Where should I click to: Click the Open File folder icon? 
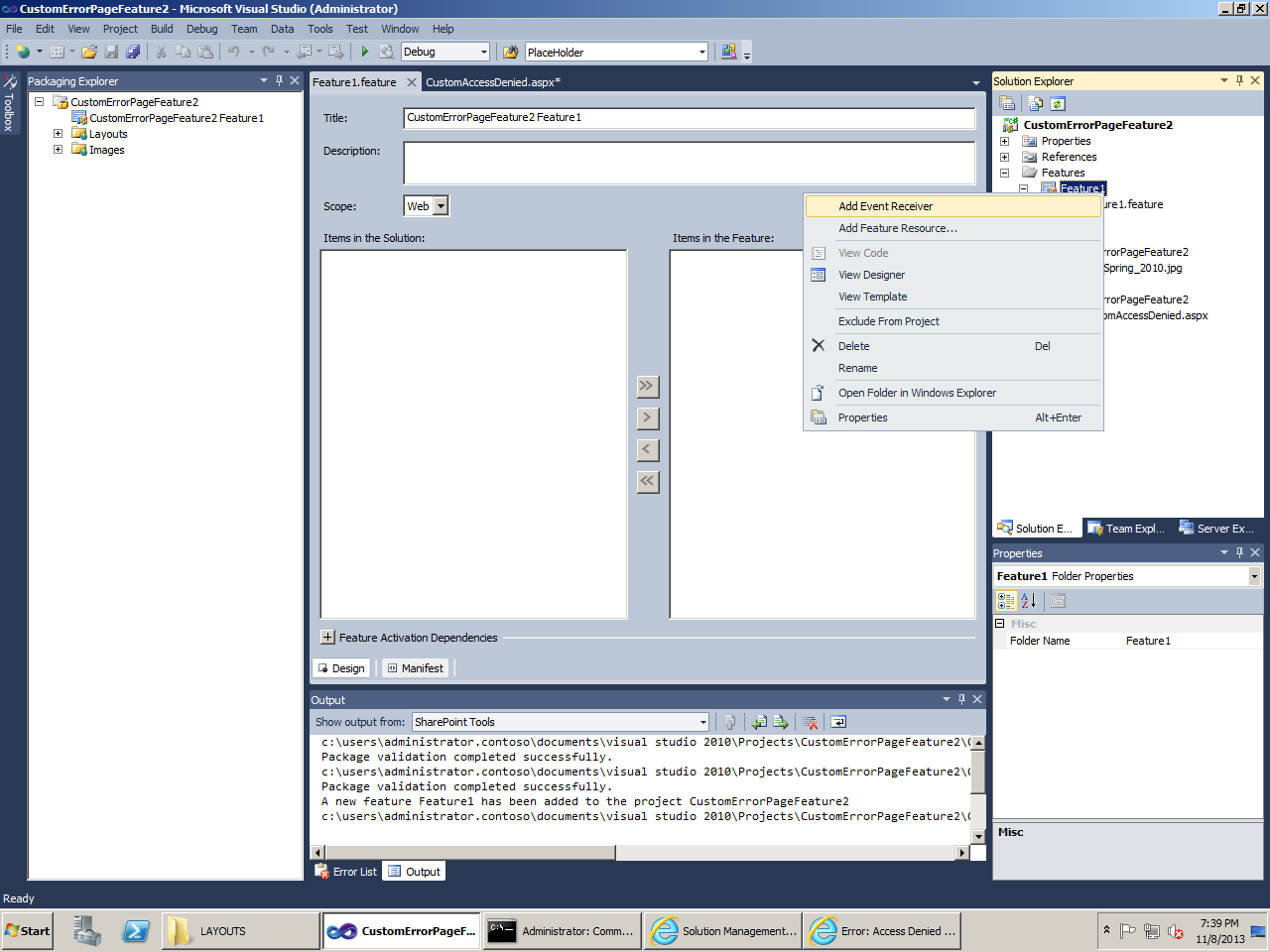pyautogui.click(x=89, y=52)
